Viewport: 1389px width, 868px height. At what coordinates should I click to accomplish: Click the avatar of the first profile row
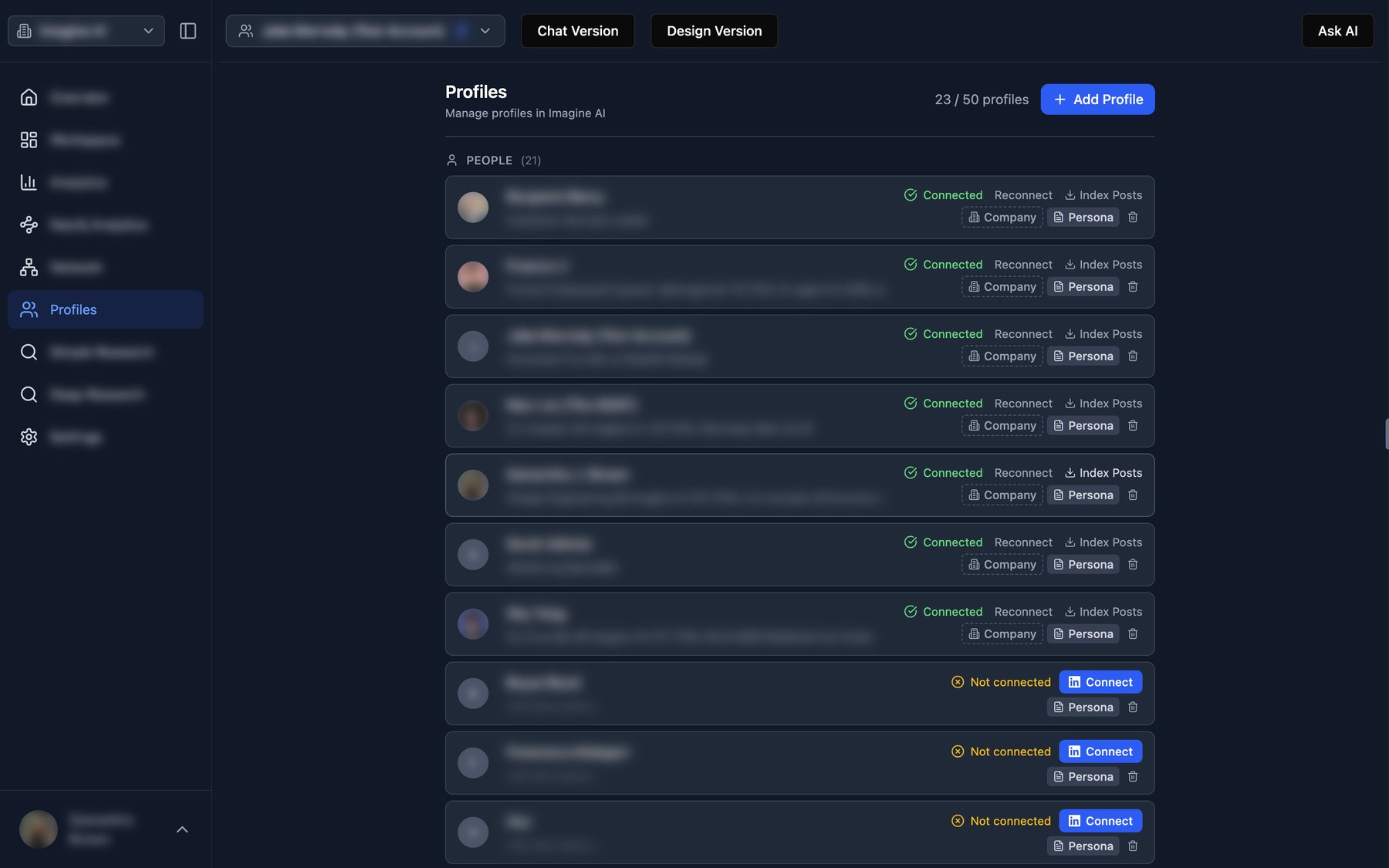click(473, 208)
